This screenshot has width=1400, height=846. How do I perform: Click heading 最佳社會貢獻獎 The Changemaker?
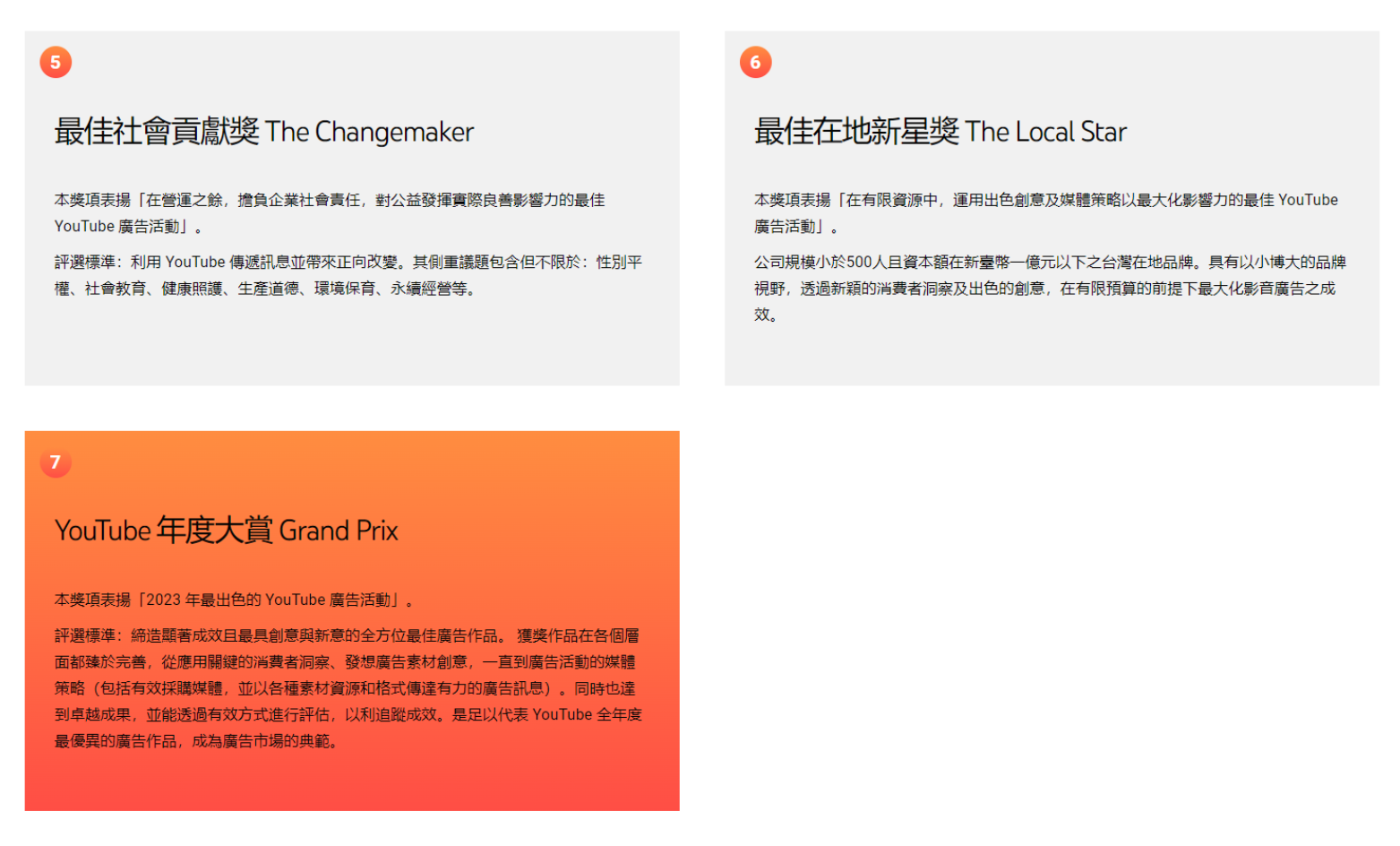264,132
